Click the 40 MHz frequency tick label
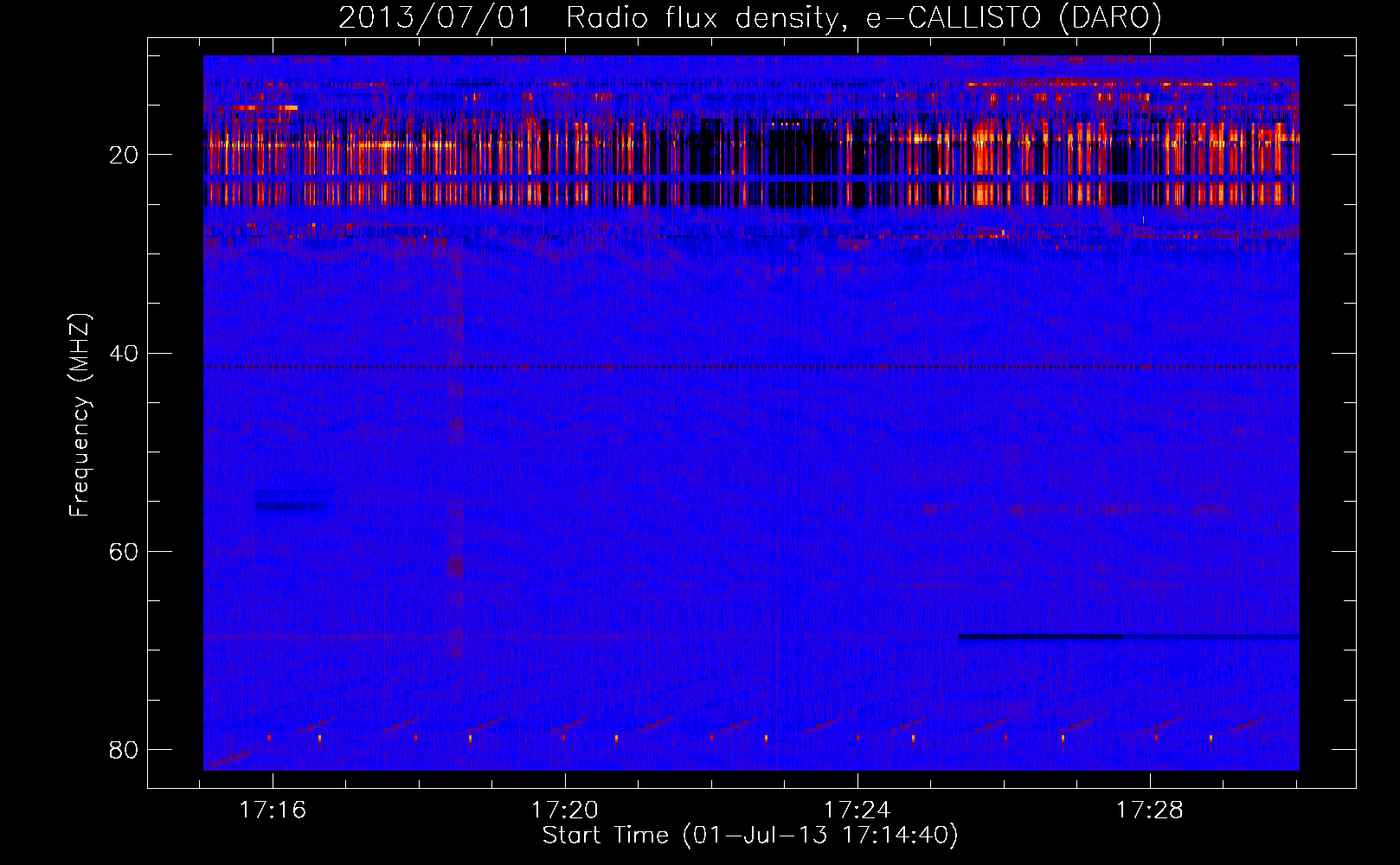Viewport: 1400px width, 865px height. 124,353
